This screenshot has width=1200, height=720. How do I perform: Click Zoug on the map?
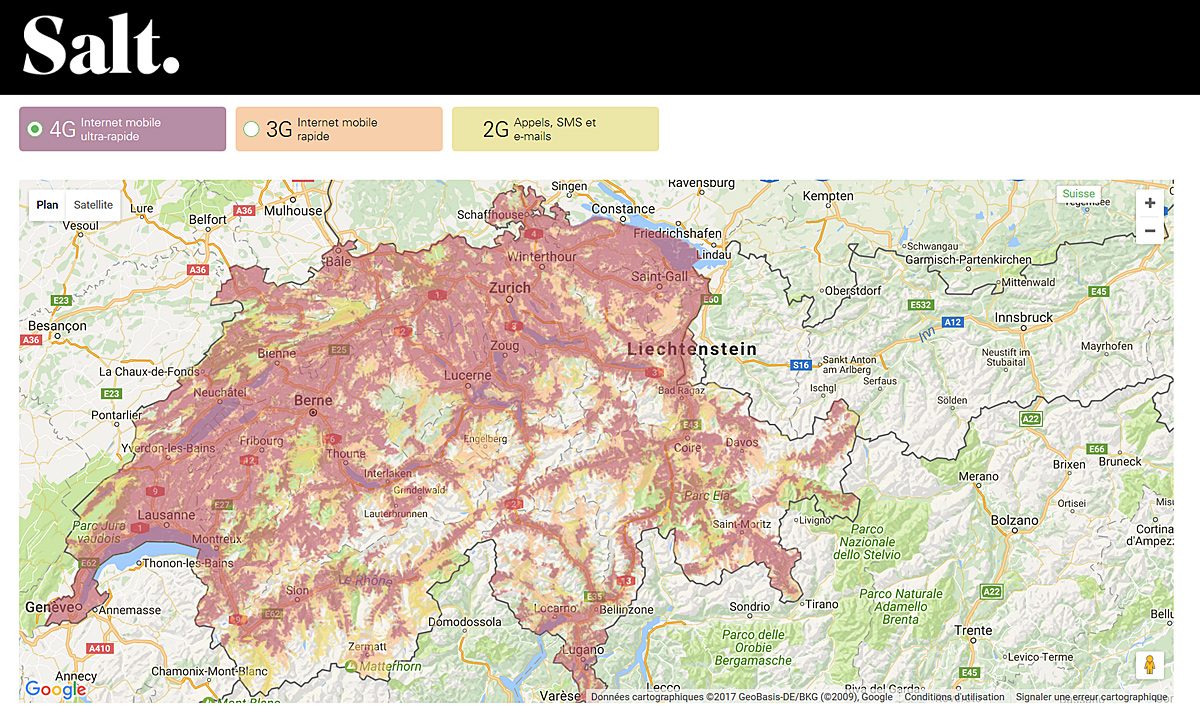point(506,346)
